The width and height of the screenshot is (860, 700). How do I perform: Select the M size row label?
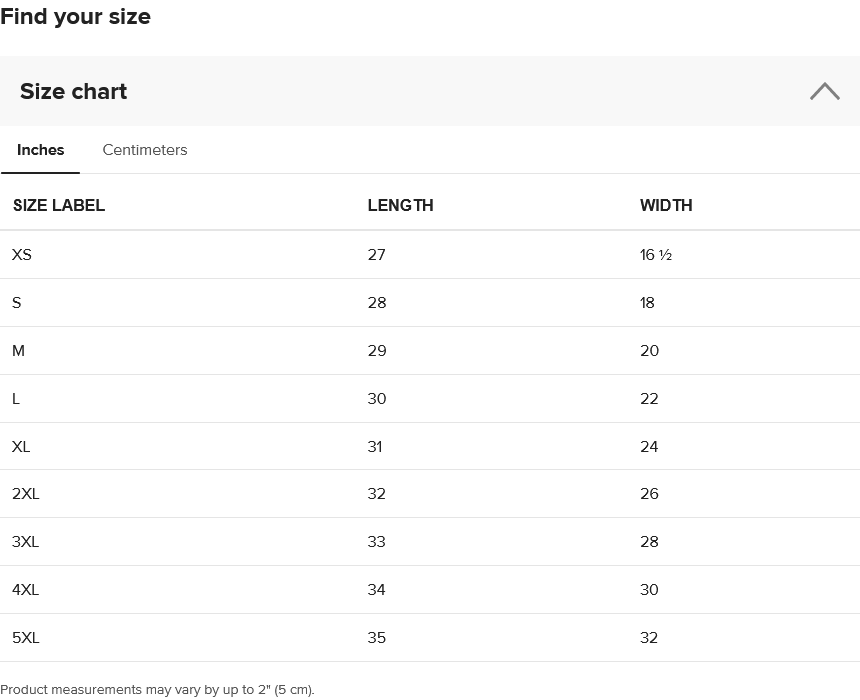[x=18, y=351]
